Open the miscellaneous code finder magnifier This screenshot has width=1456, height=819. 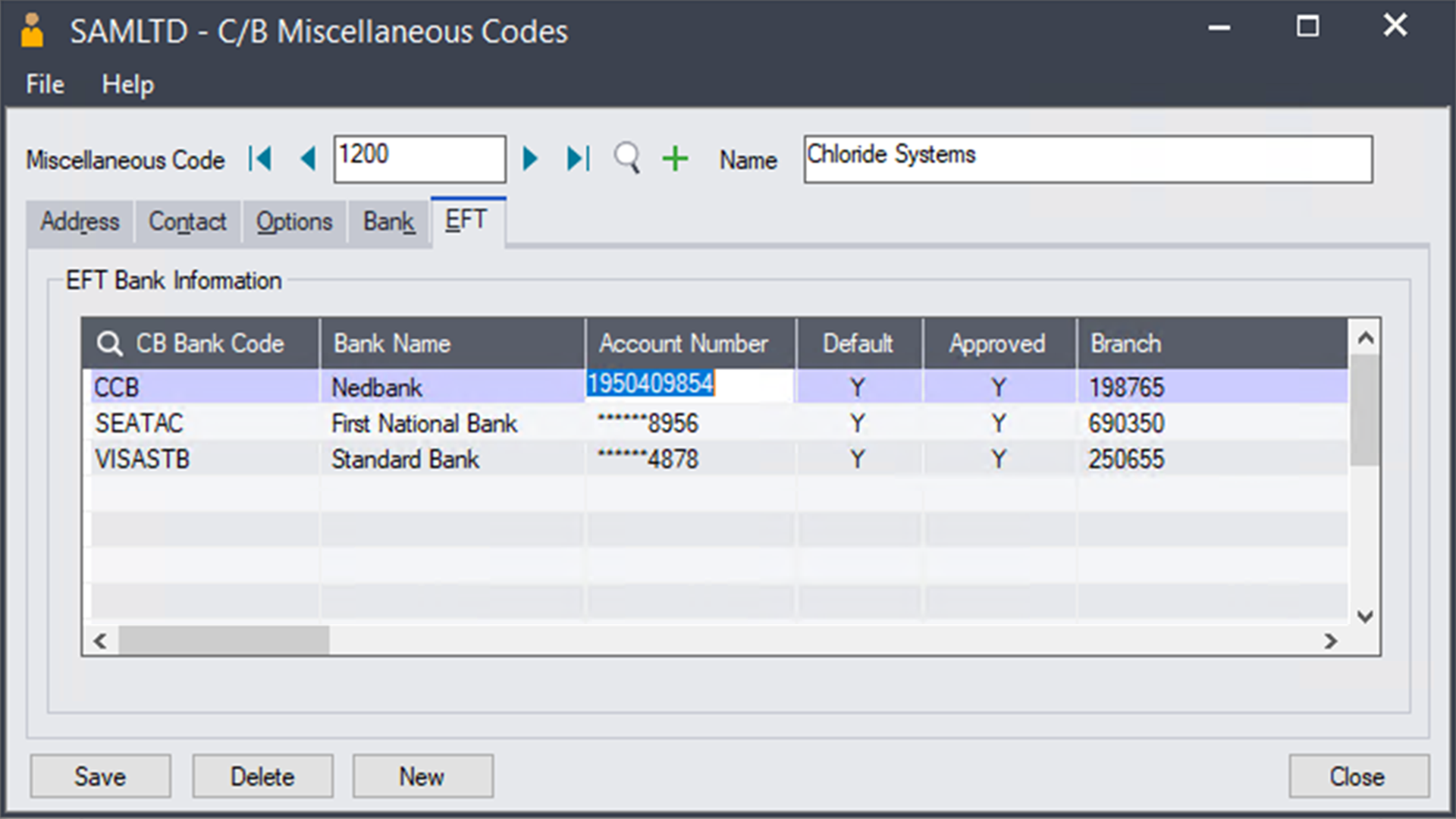pos(626,158)
